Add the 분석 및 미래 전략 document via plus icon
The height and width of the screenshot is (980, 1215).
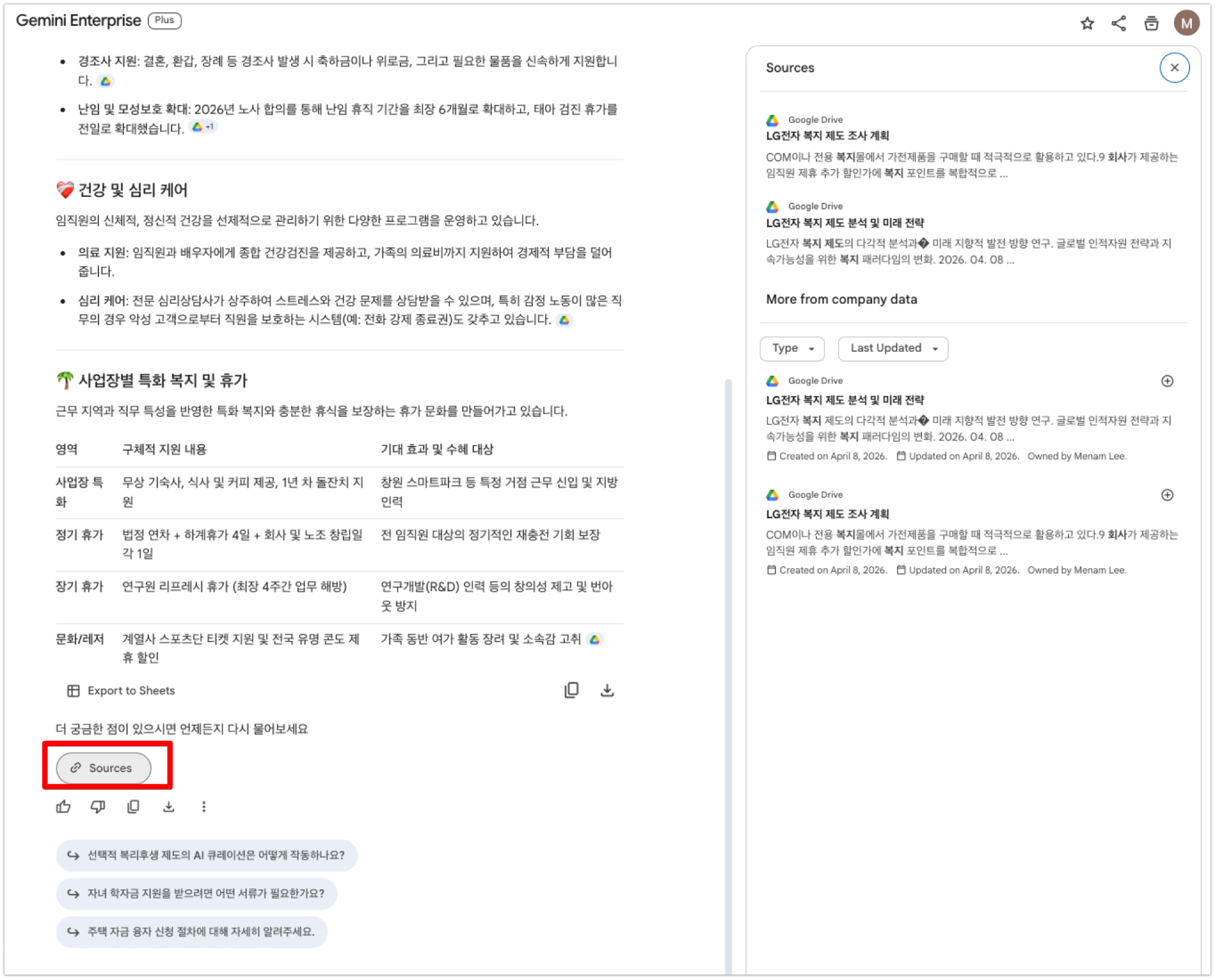point(1167,381)
